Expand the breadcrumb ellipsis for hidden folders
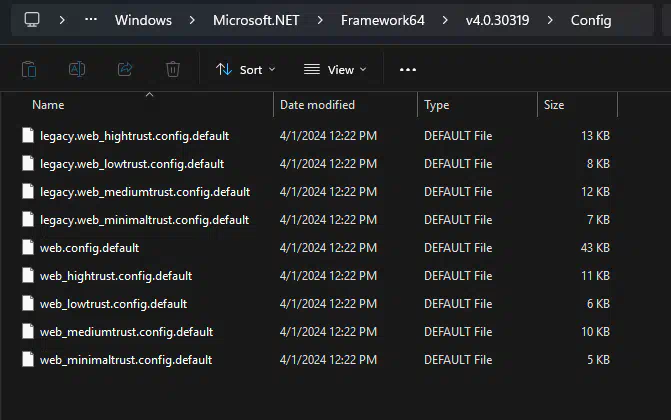Viewport: 671px width, 420px height. tap(91, 20)
